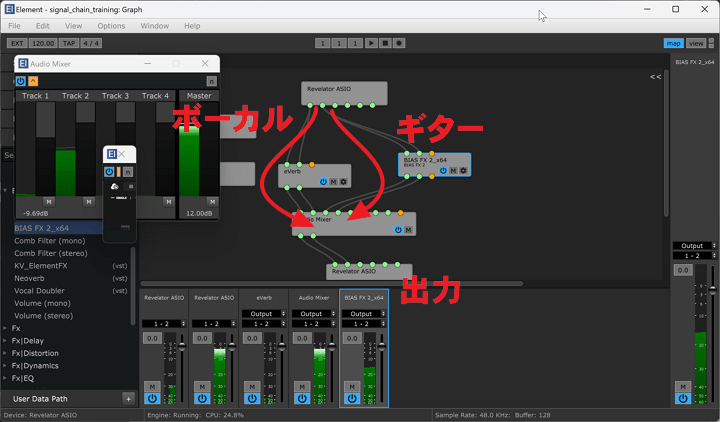Adjust the right output strip fader

point(713,290)
